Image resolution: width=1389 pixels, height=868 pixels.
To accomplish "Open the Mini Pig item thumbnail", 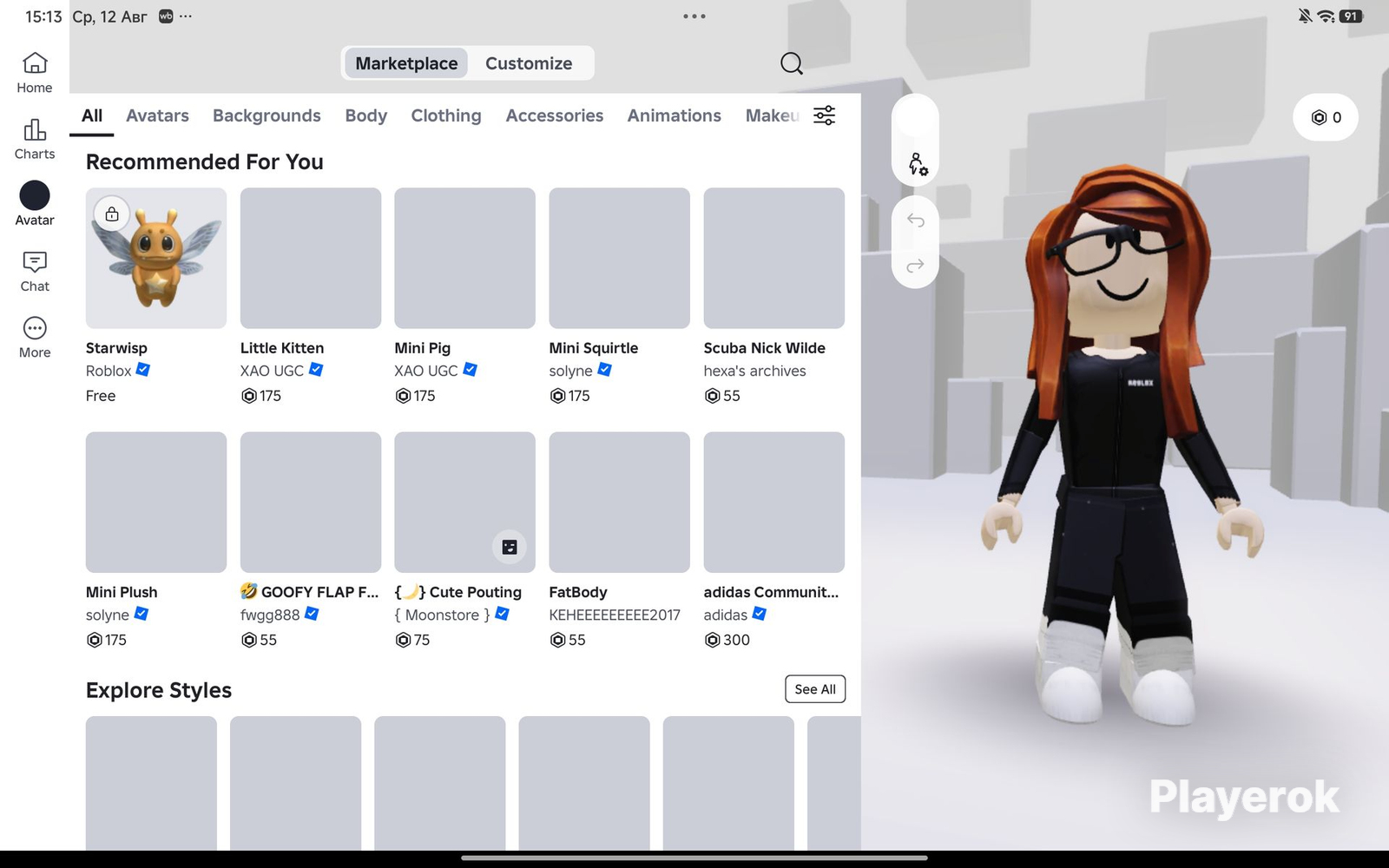I will 465,258.
